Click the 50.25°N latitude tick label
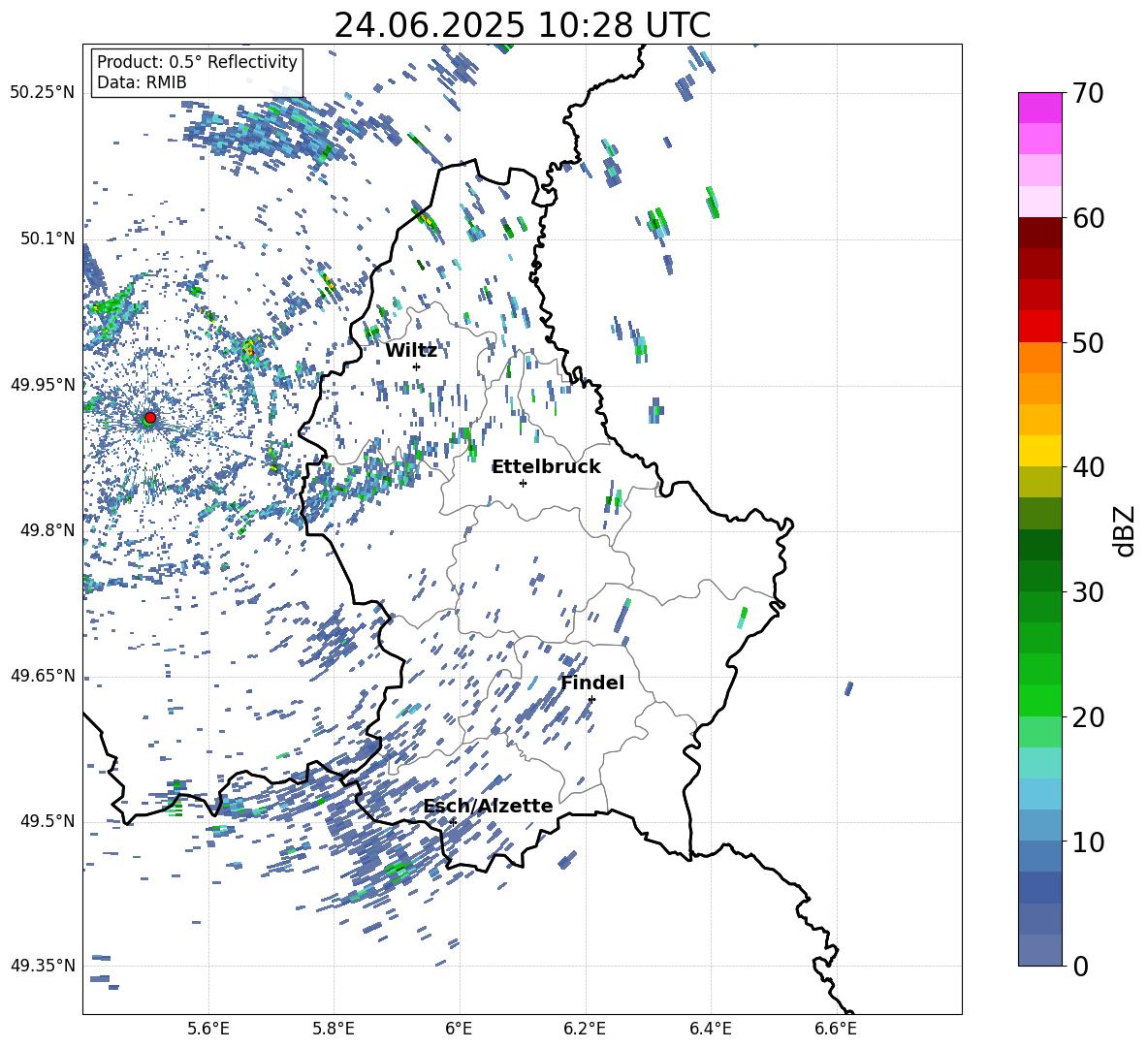The width and height of the screenshot is (1148, 1048). coord(43,93)
